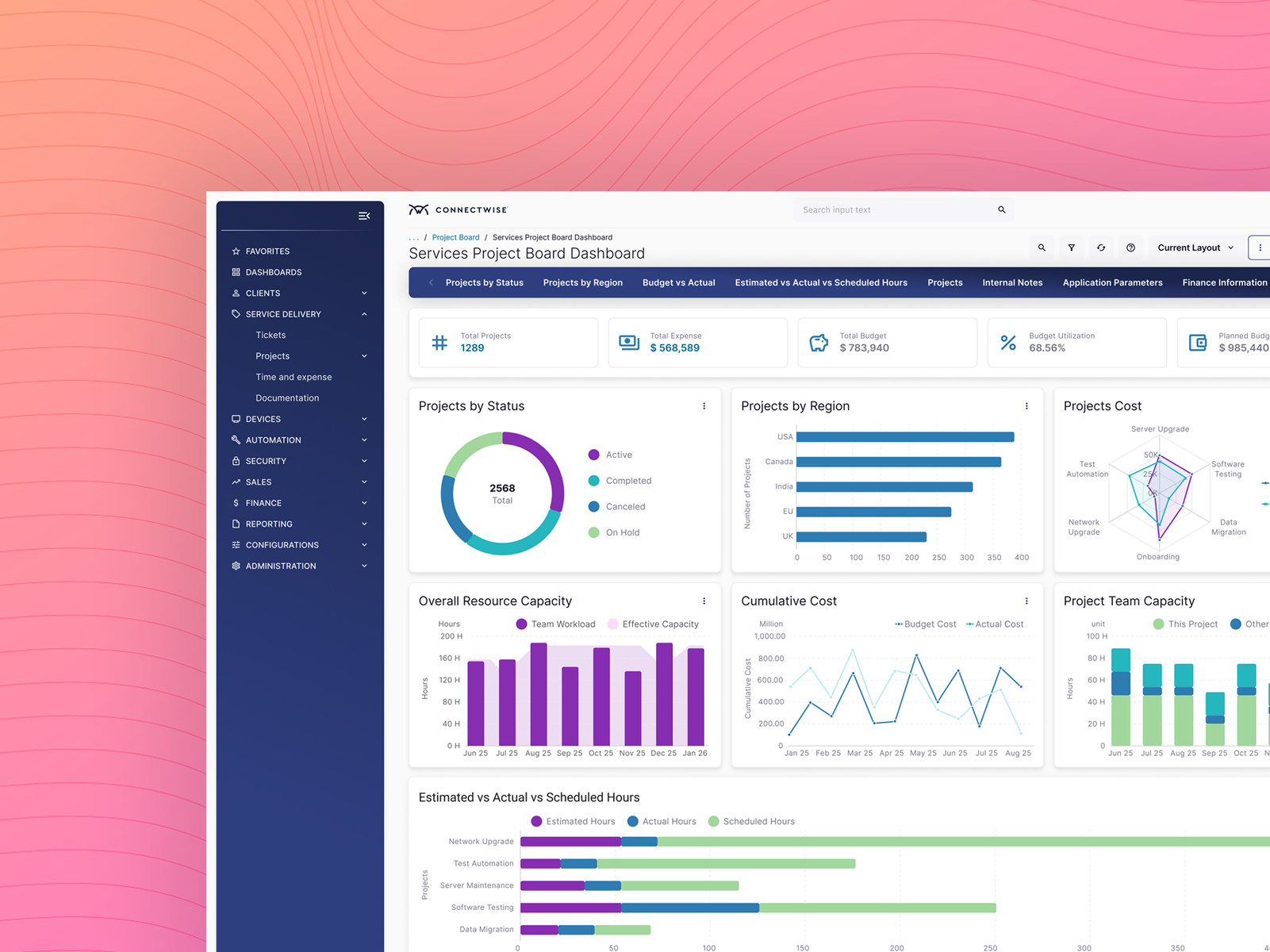Switch to Budget vs Actual tab
Viewport: 1270px width, 952px height.
(x=678, y=282)
